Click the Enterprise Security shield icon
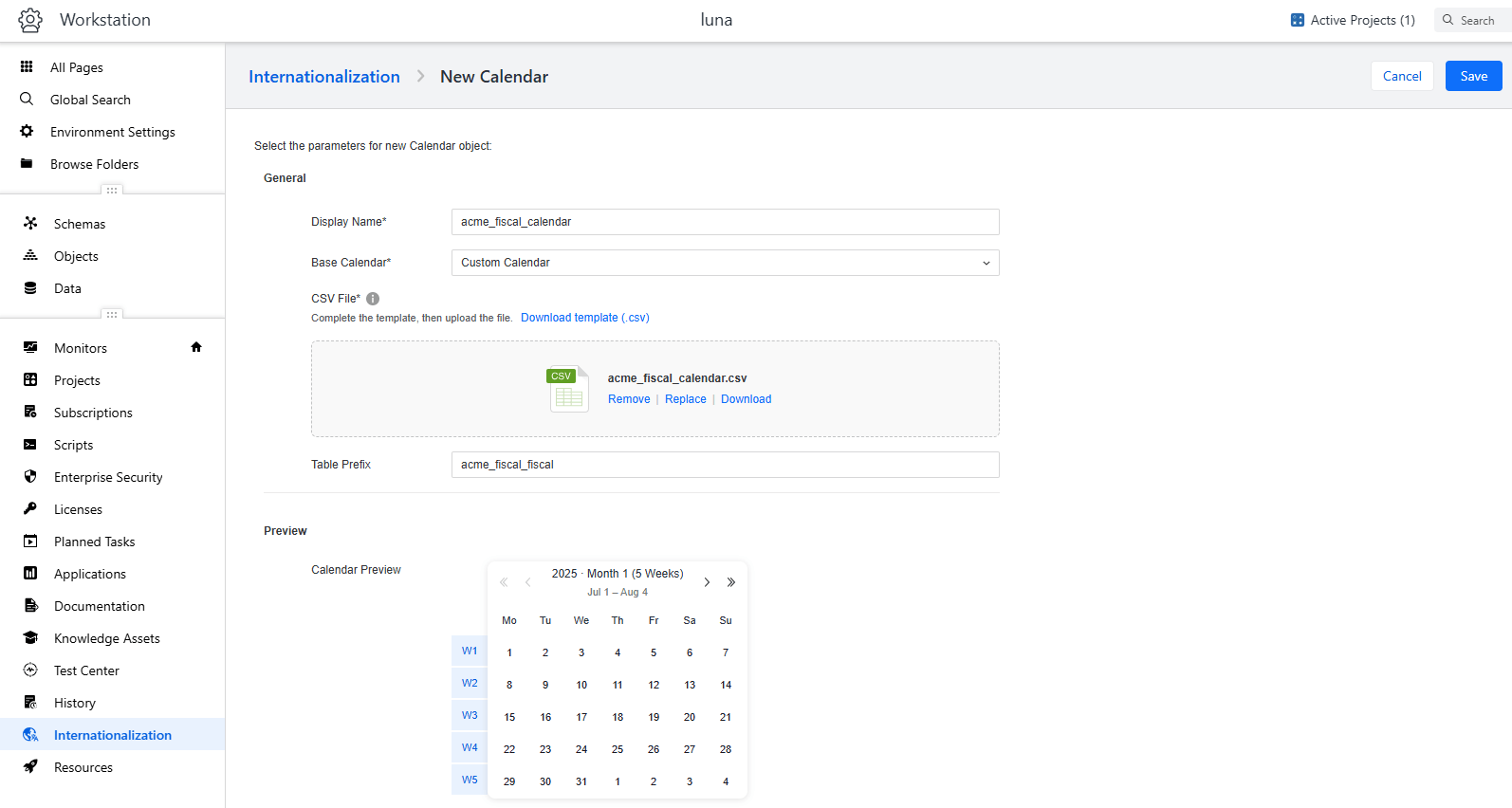 [30, 476]
